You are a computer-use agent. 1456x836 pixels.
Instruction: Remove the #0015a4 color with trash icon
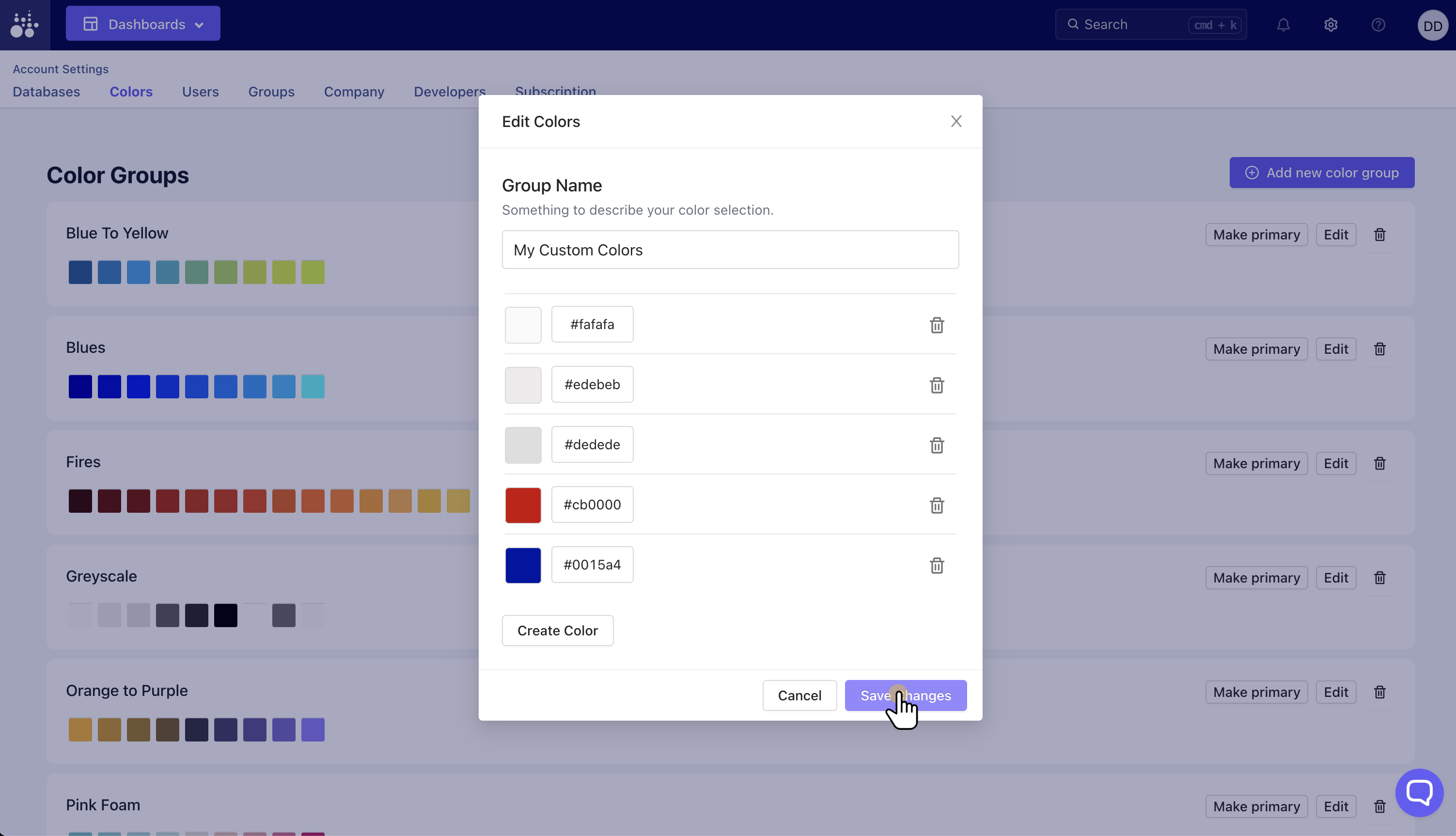937,566
